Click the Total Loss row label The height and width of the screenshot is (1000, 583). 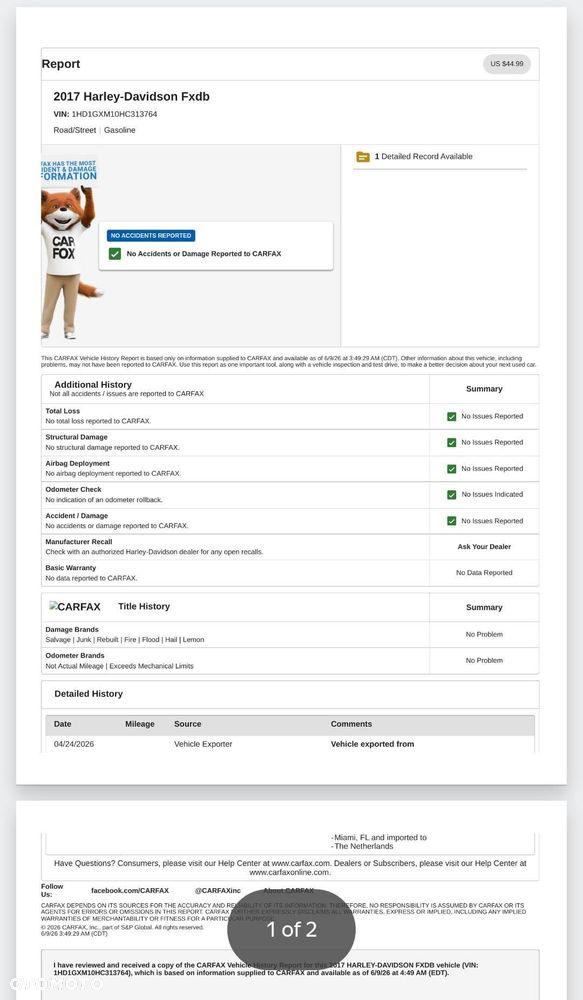tap(63, 411)
